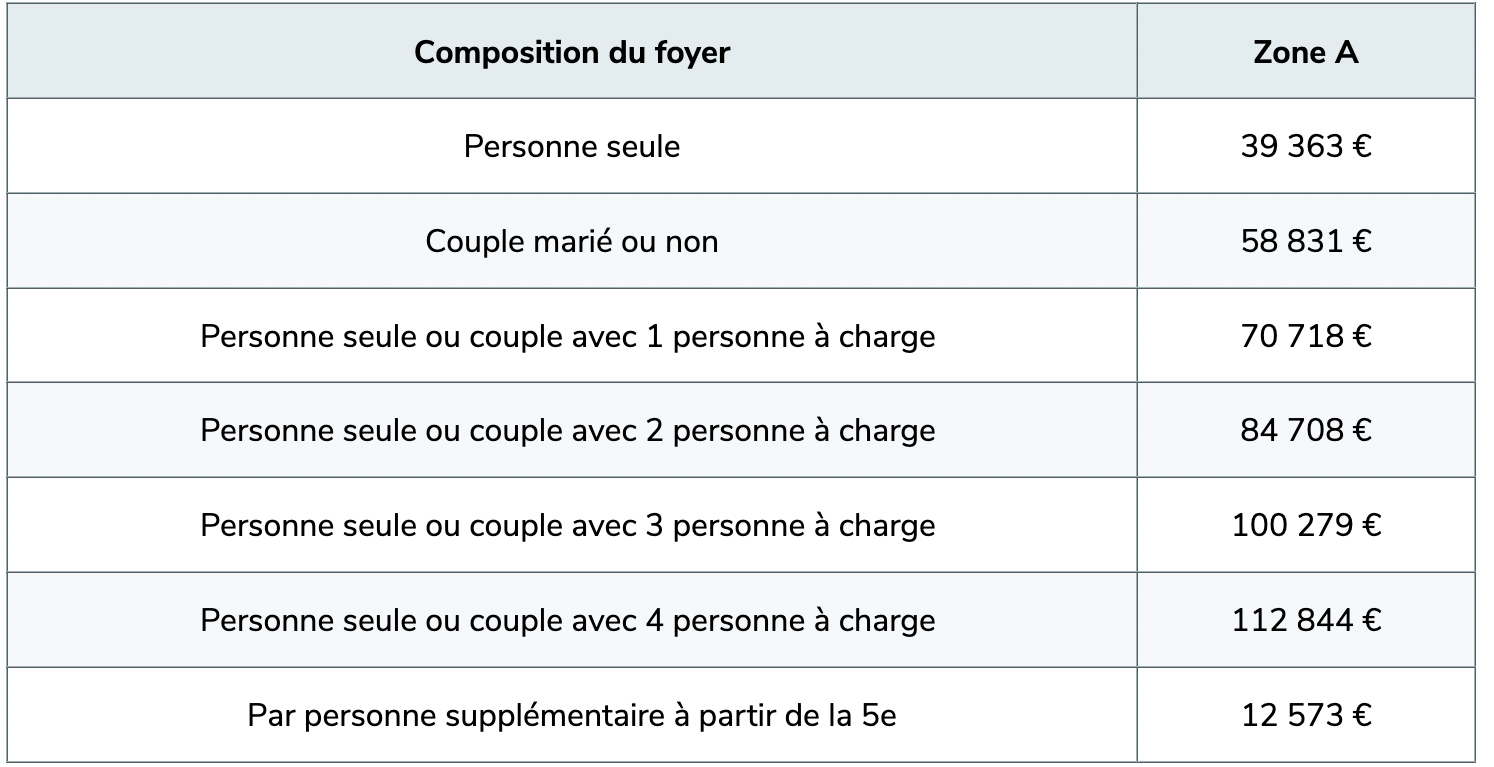Click the 100 279 € amount
Viewport: 1494px width, 767px height.
[1305, 526]
